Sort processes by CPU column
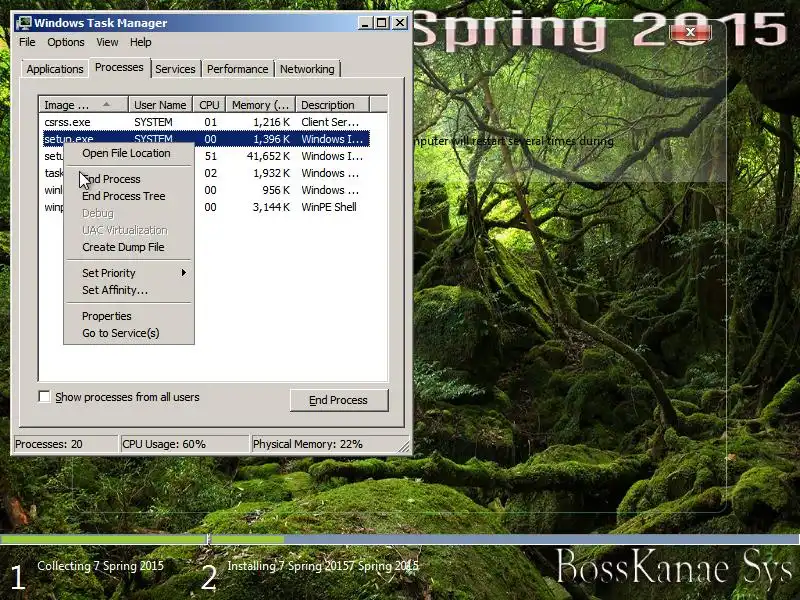 tap(209, 105)
